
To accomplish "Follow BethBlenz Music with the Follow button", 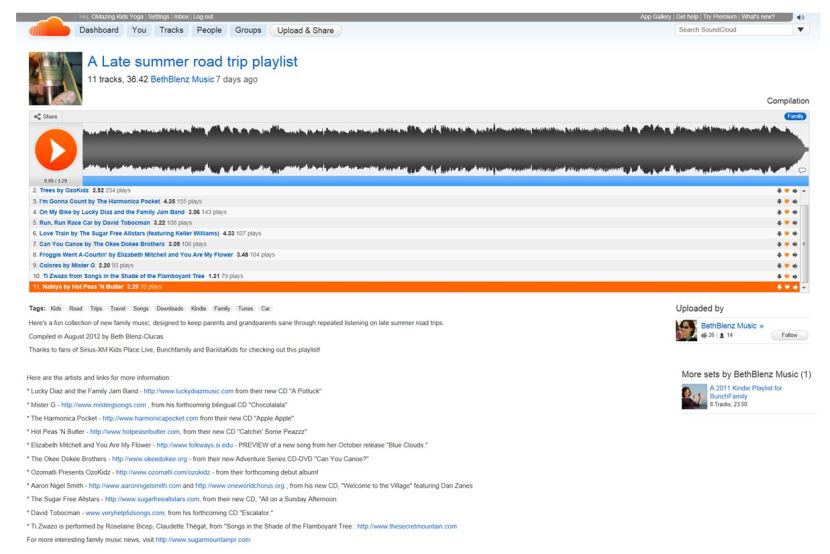I will (x=790, y=335).
